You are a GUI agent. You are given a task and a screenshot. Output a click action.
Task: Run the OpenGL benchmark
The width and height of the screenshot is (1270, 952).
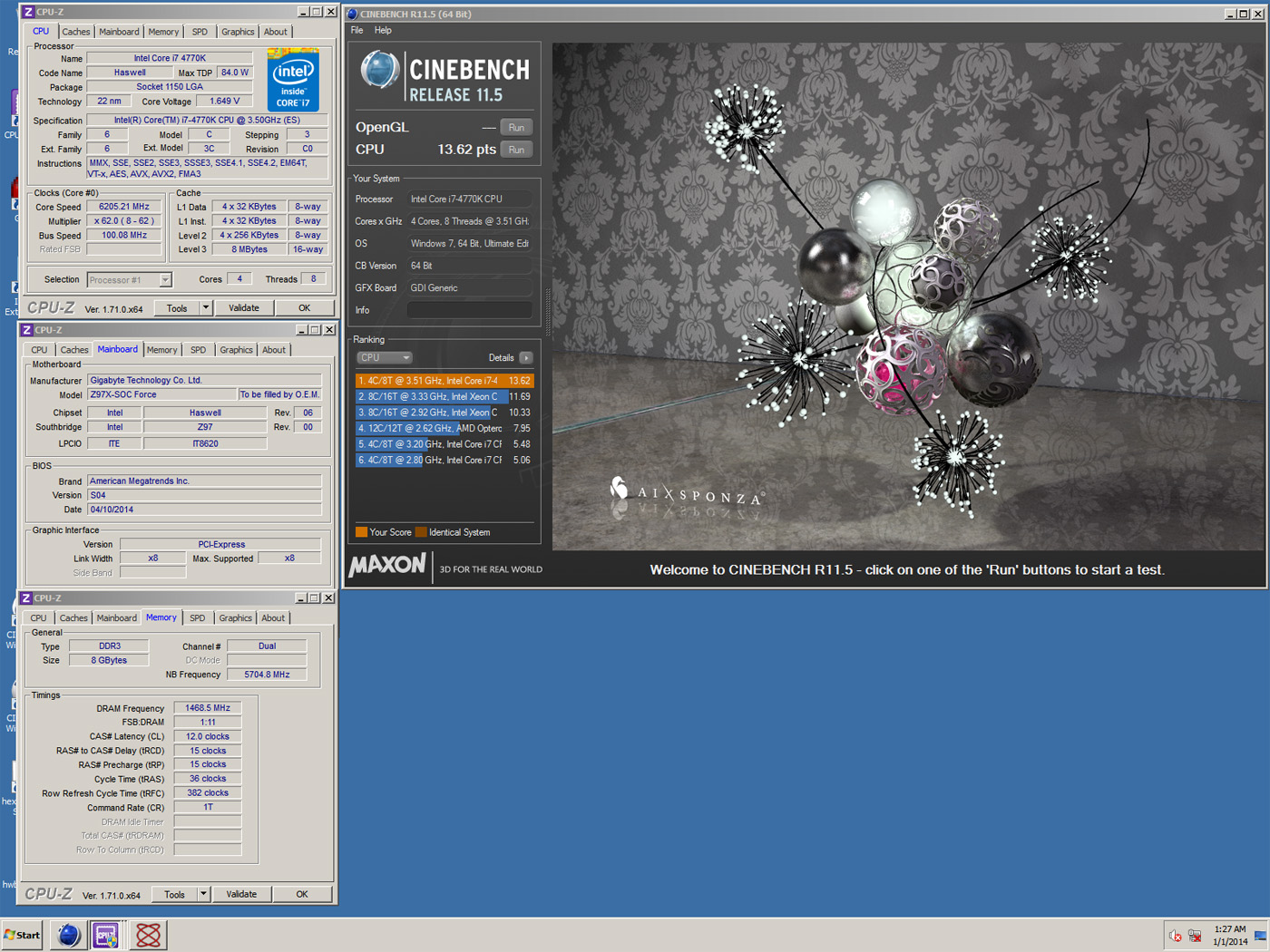pyautogui.click(x=516, y=128)
